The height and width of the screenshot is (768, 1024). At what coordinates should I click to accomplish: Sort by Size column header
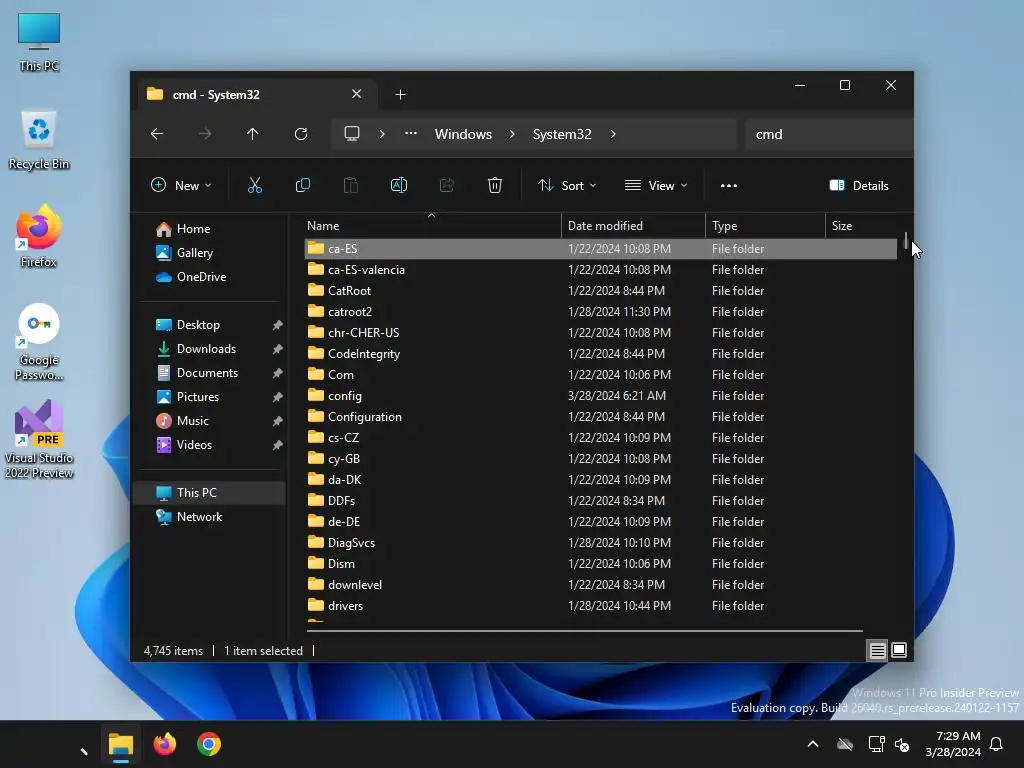[x=862, y=226]
